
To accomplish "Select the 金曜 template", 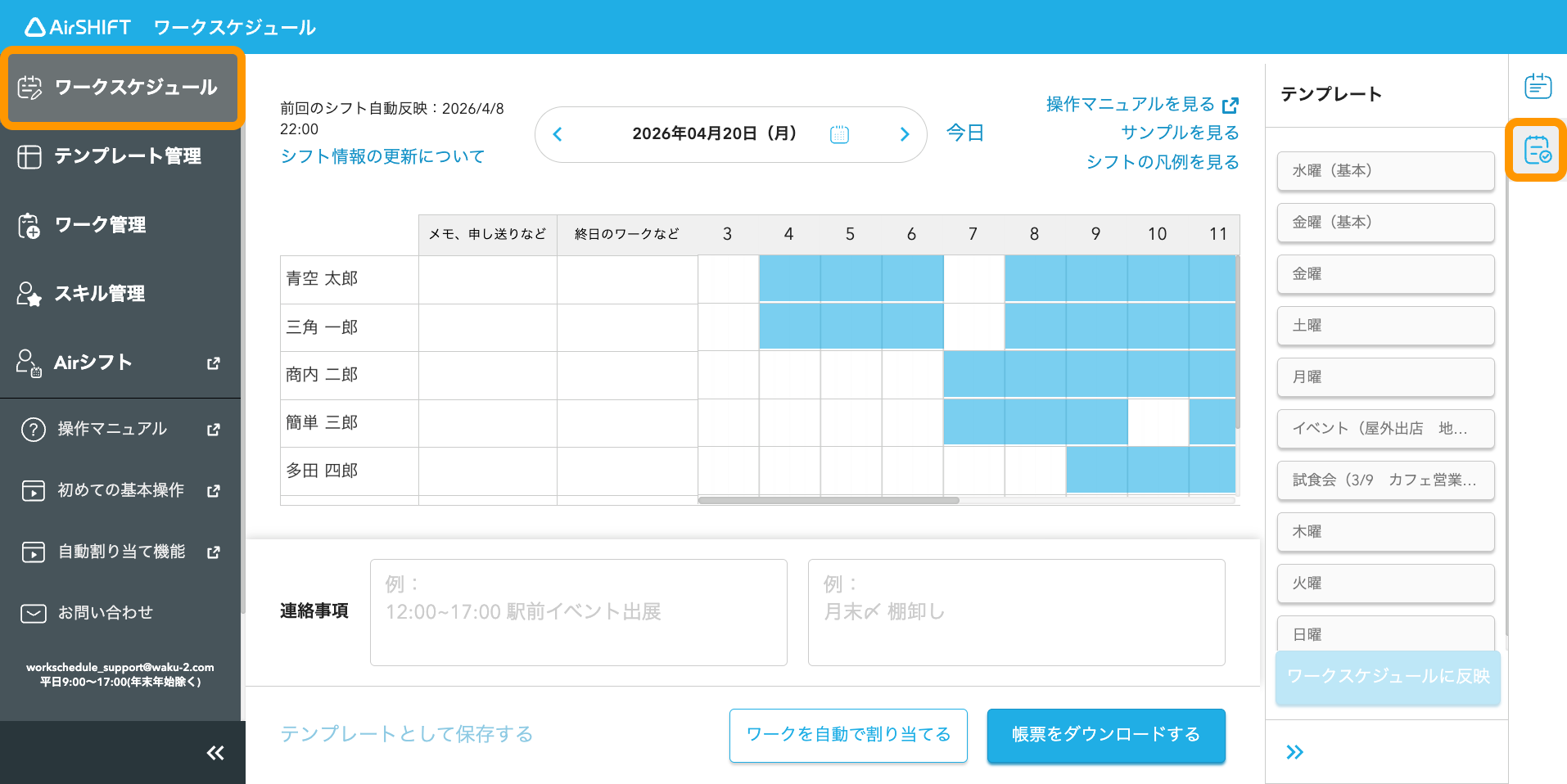I will pos(1385,274).
